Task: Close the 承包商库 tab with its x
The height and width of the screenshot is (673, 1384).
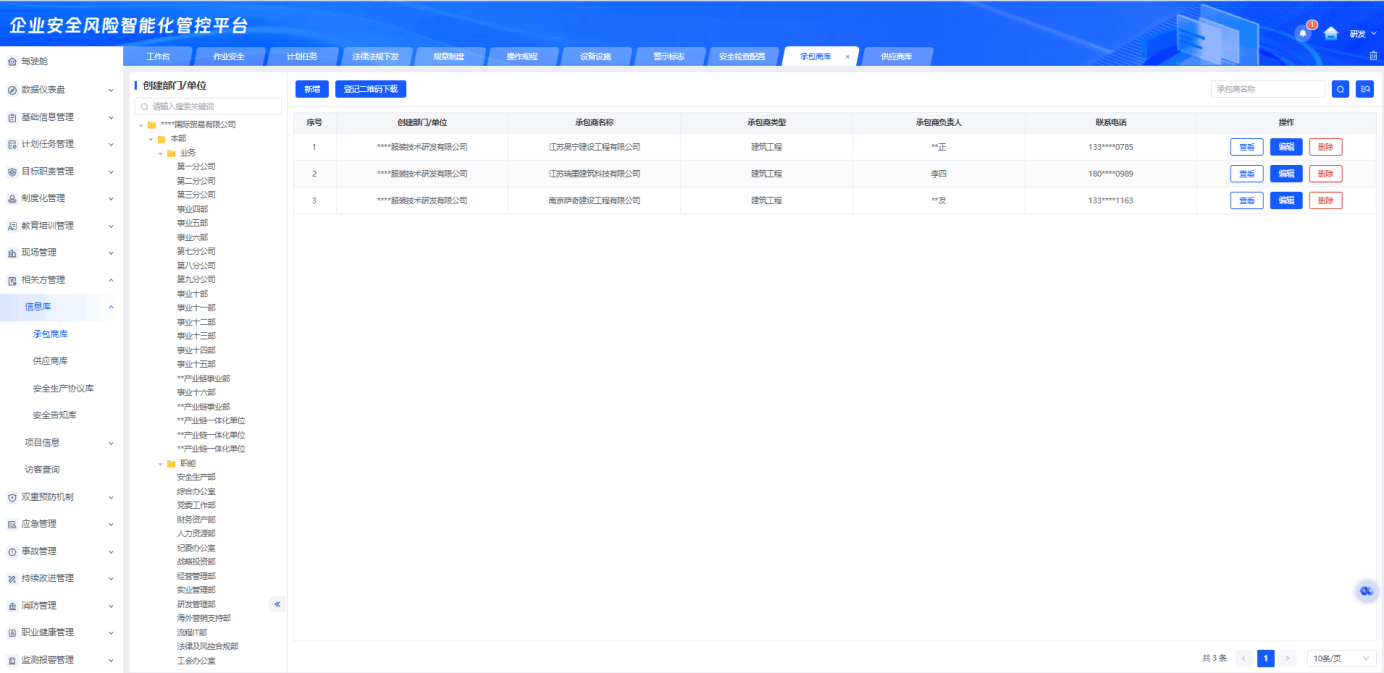Action: pos(848,57)
